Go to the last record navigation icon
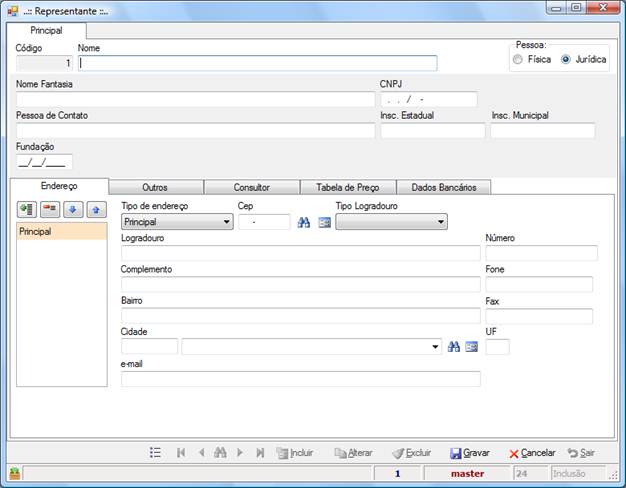This screenshot has height=488, width=626. click(260, 452)
